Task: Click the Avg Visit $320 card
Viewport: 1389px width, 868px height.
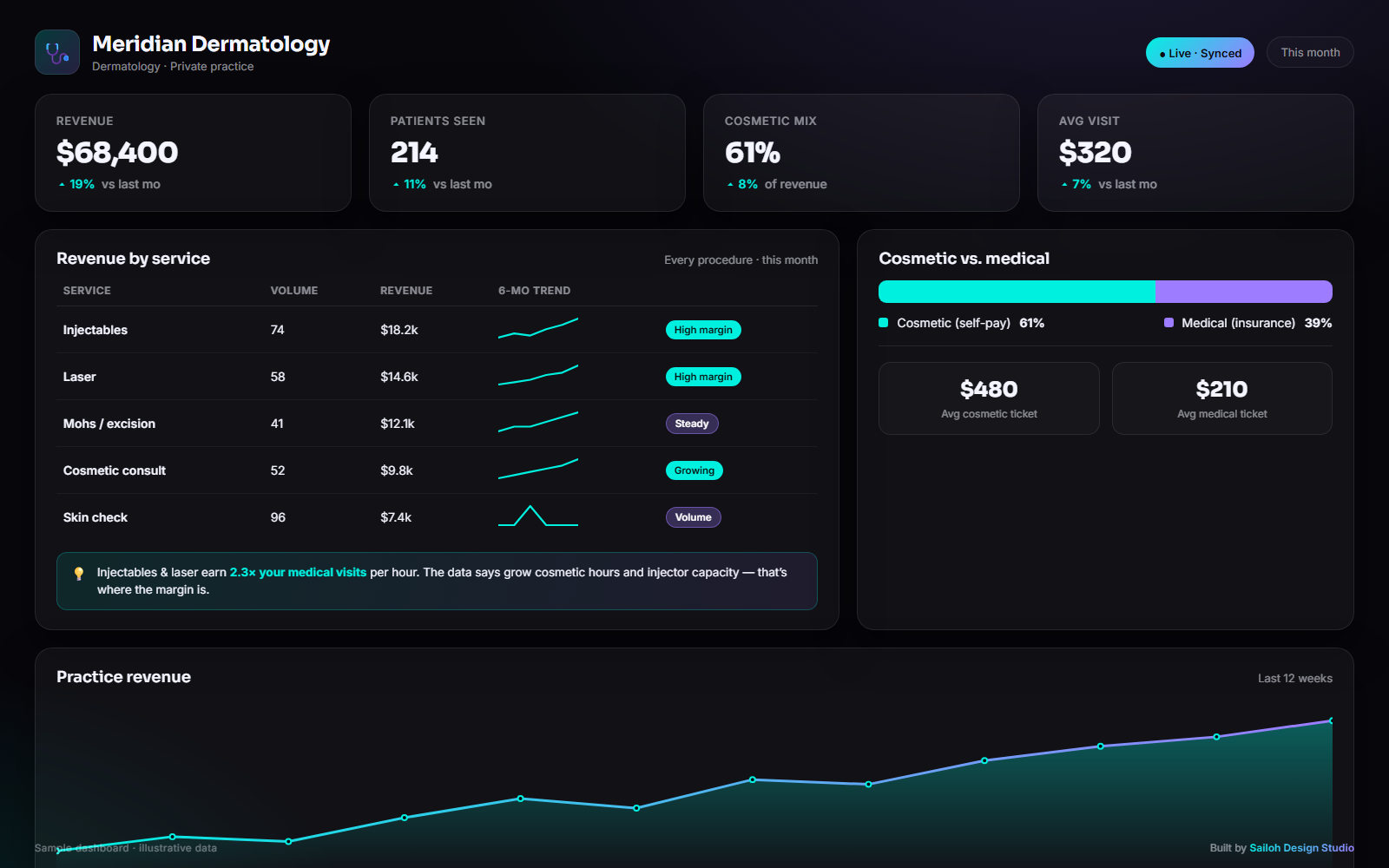Action: click(x=1195, y=153)
